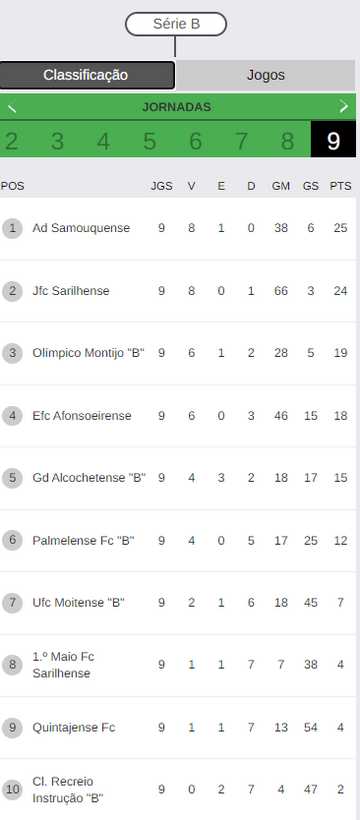The width and height of the screenshot is (360, 820).
Task: Click position 1 badge for Ad Samouquense
Action: 12,228
